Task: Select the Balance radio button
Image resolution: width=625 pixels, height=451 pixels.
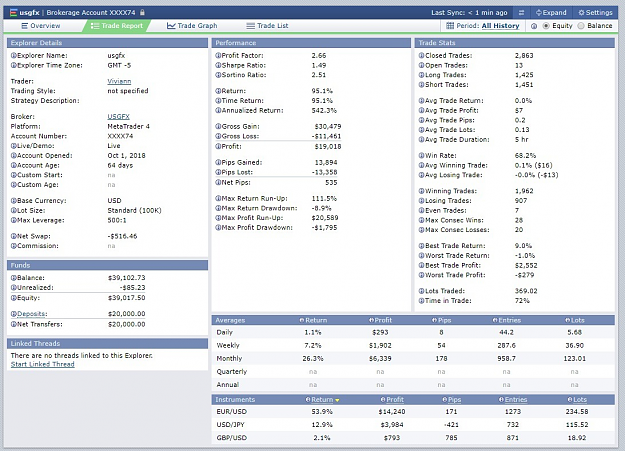Action: coord(581,26)
